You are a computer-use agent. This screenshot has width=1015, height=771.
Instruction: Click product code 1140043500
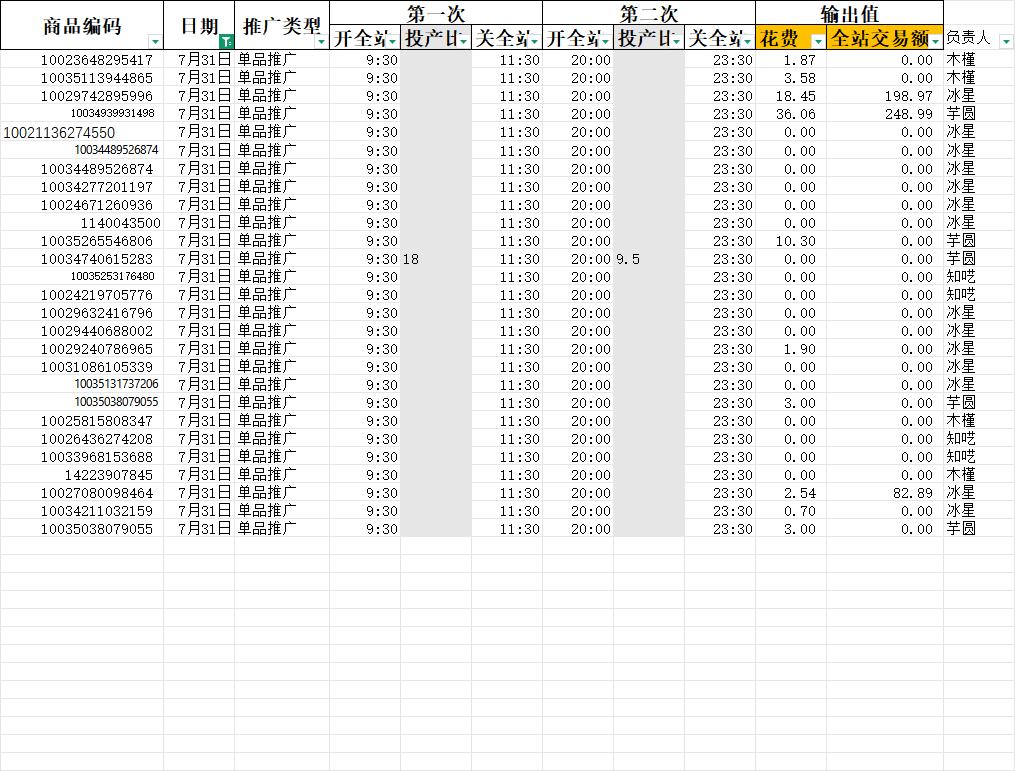click(120, 223)
